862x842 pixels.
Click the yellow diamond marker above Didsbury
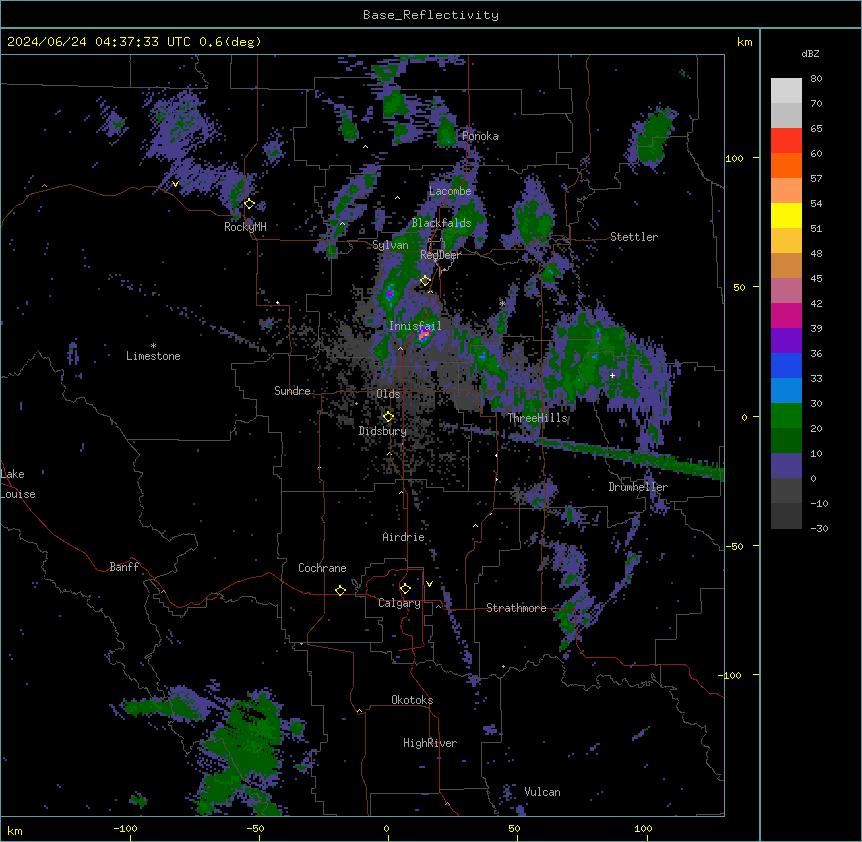(388, 417)
